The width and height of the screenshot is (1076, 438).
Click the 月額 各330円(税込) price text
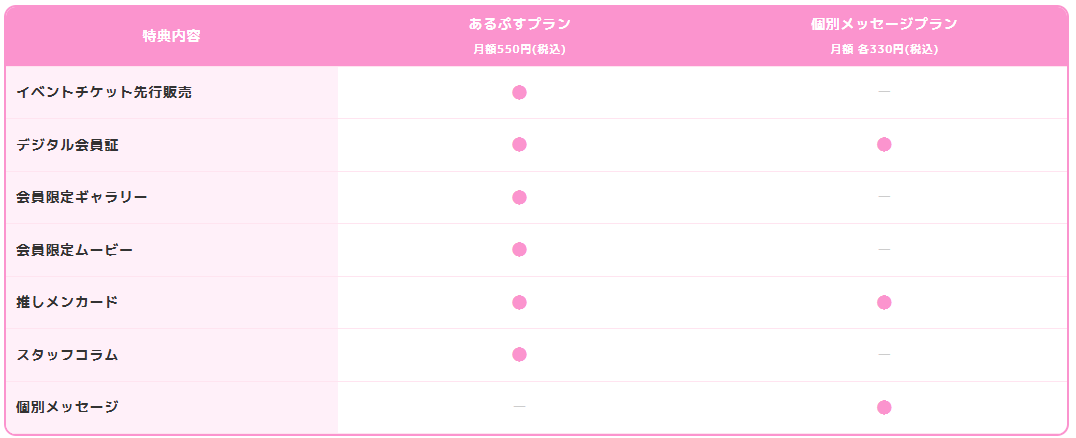884,49
